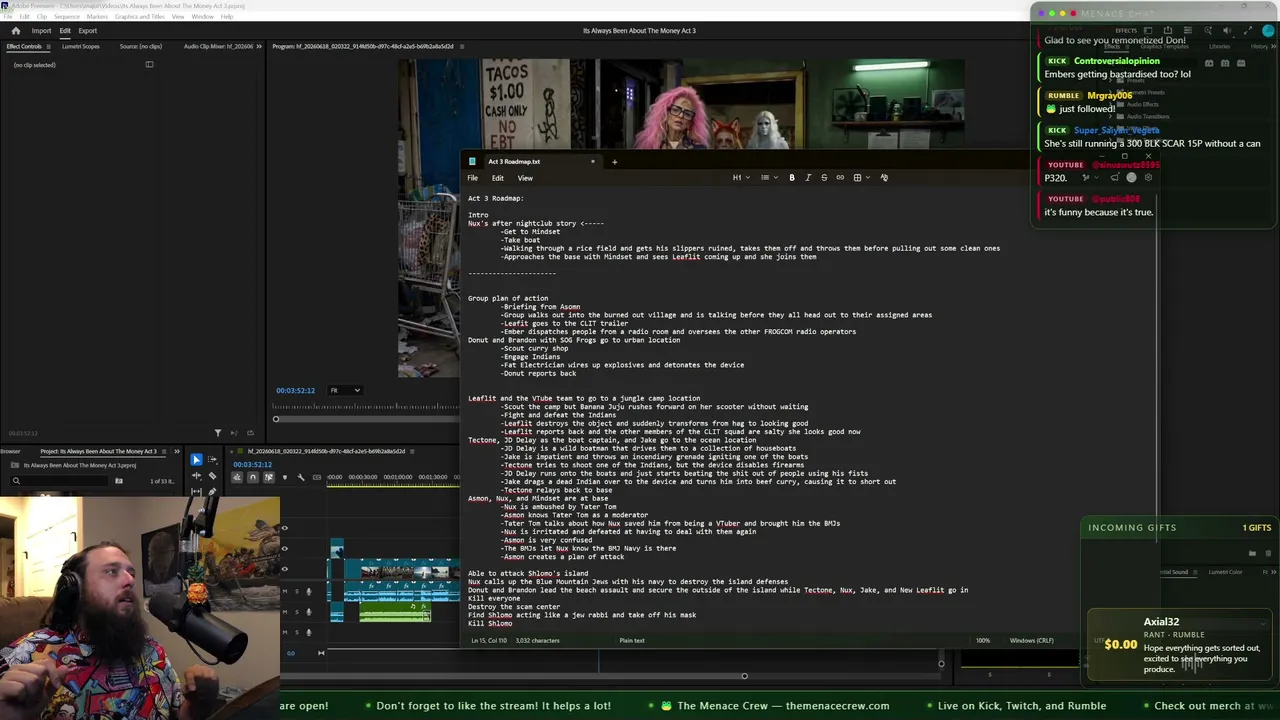1280x720 pixels.
Task: Open the table dropdown in Notepad toolbar
Action: tap(860, 178)
